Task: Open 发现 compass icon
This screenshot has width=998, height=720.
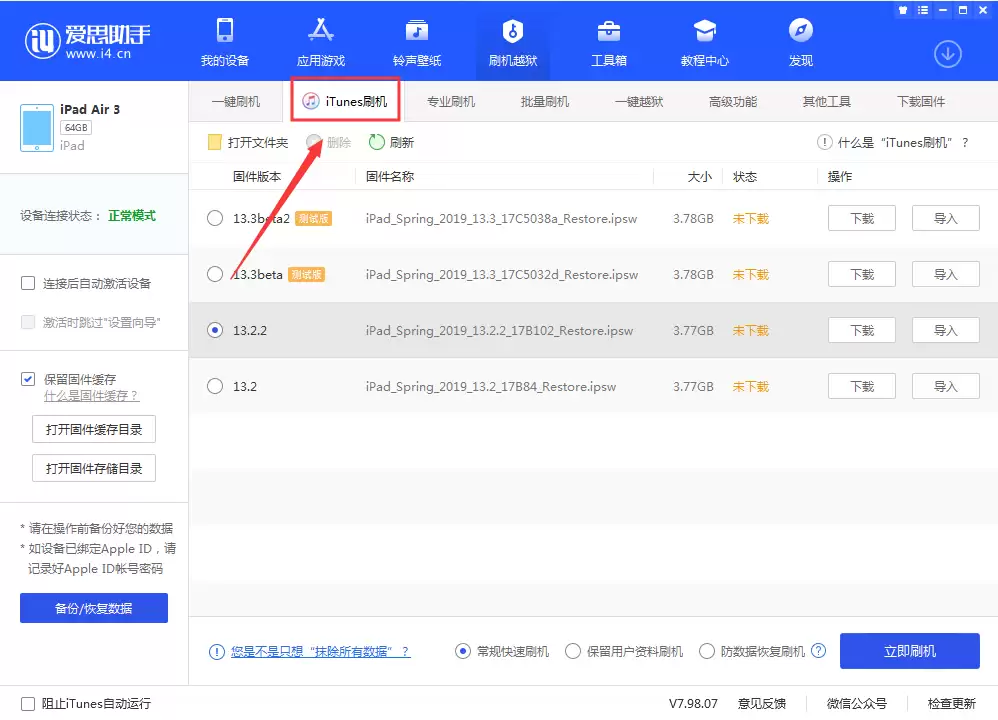Action: coord(801,30)
